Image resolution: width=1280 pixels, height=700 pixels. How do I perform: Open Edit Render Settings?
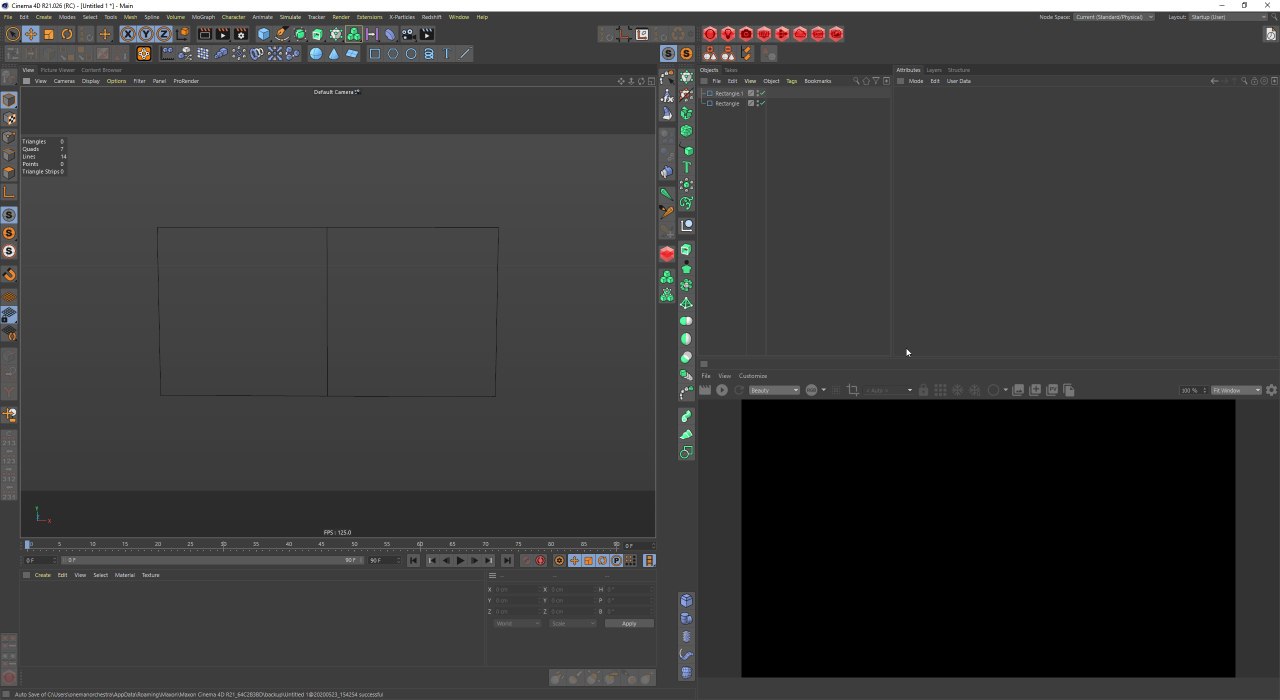click(x=241, y=34)
